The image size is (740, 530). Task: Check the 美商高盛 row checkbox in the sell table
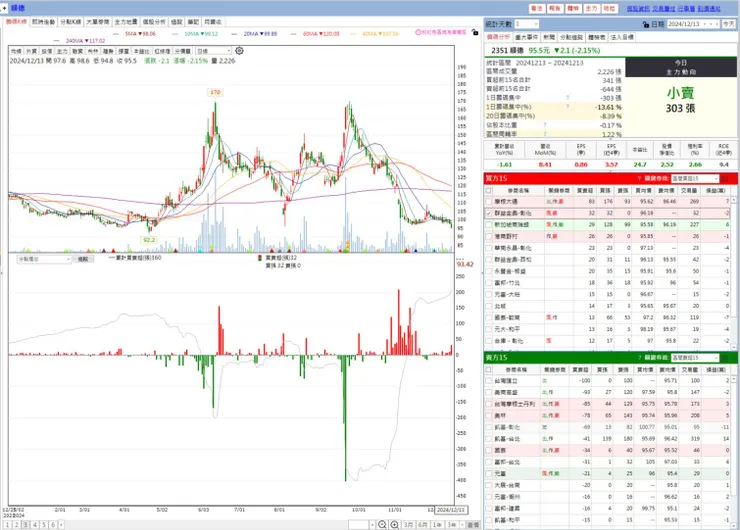pos(489,392)
